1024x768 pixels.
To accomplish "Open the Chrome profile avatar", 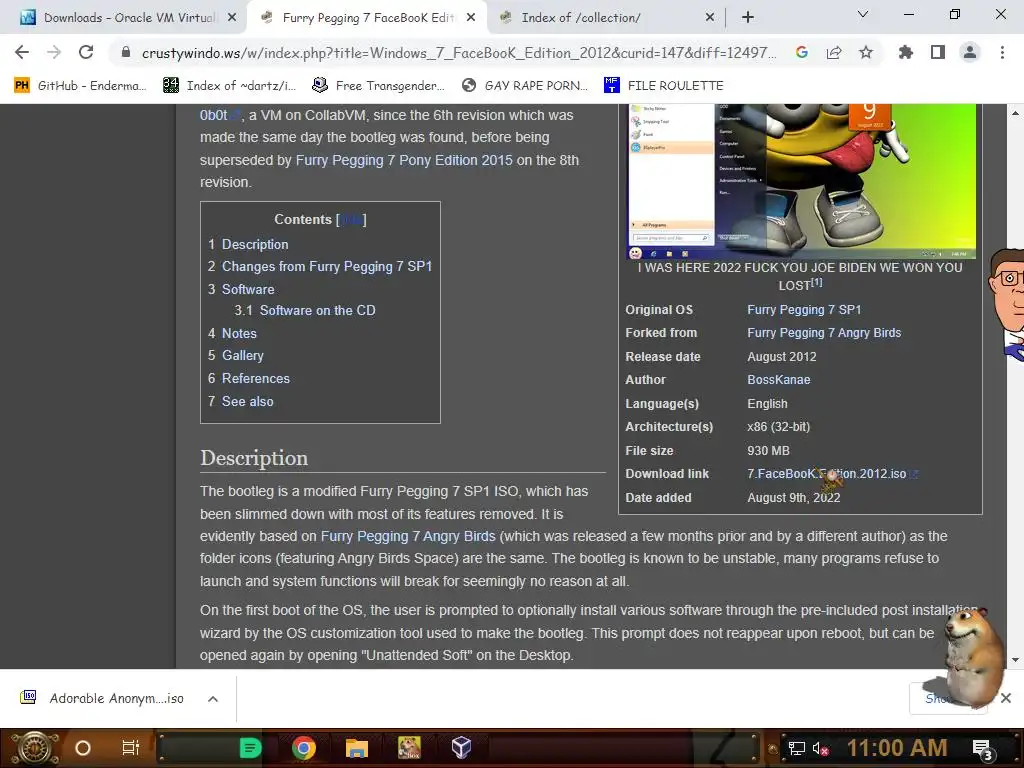I will coord(970,52).
